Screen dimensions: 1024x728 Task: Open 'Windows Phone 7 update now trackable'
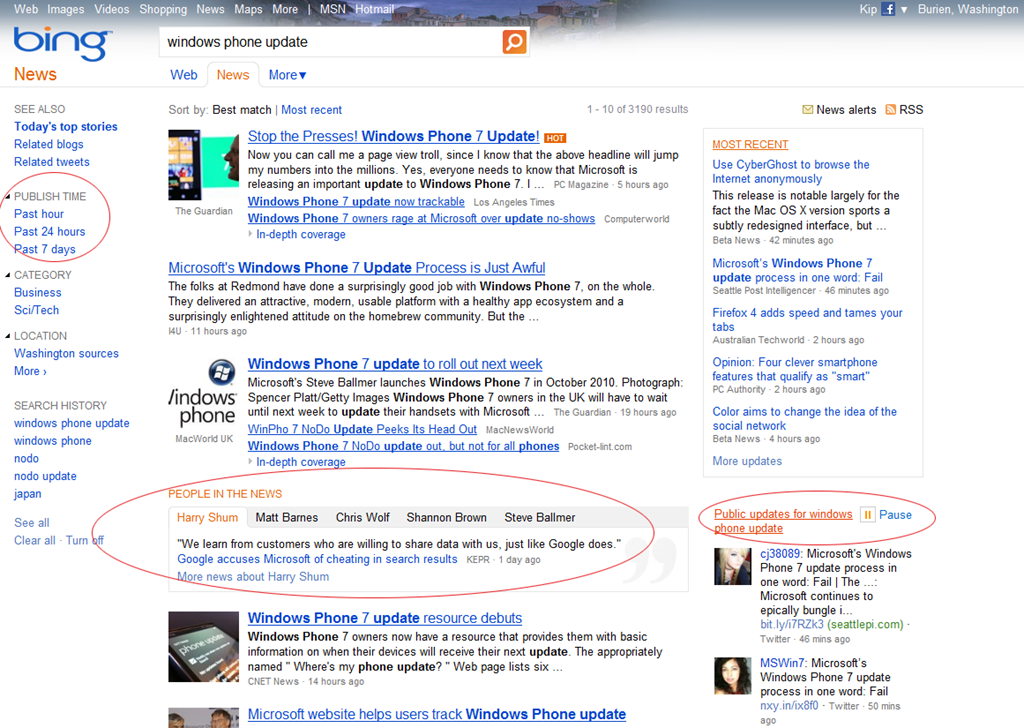click(356, 202)
